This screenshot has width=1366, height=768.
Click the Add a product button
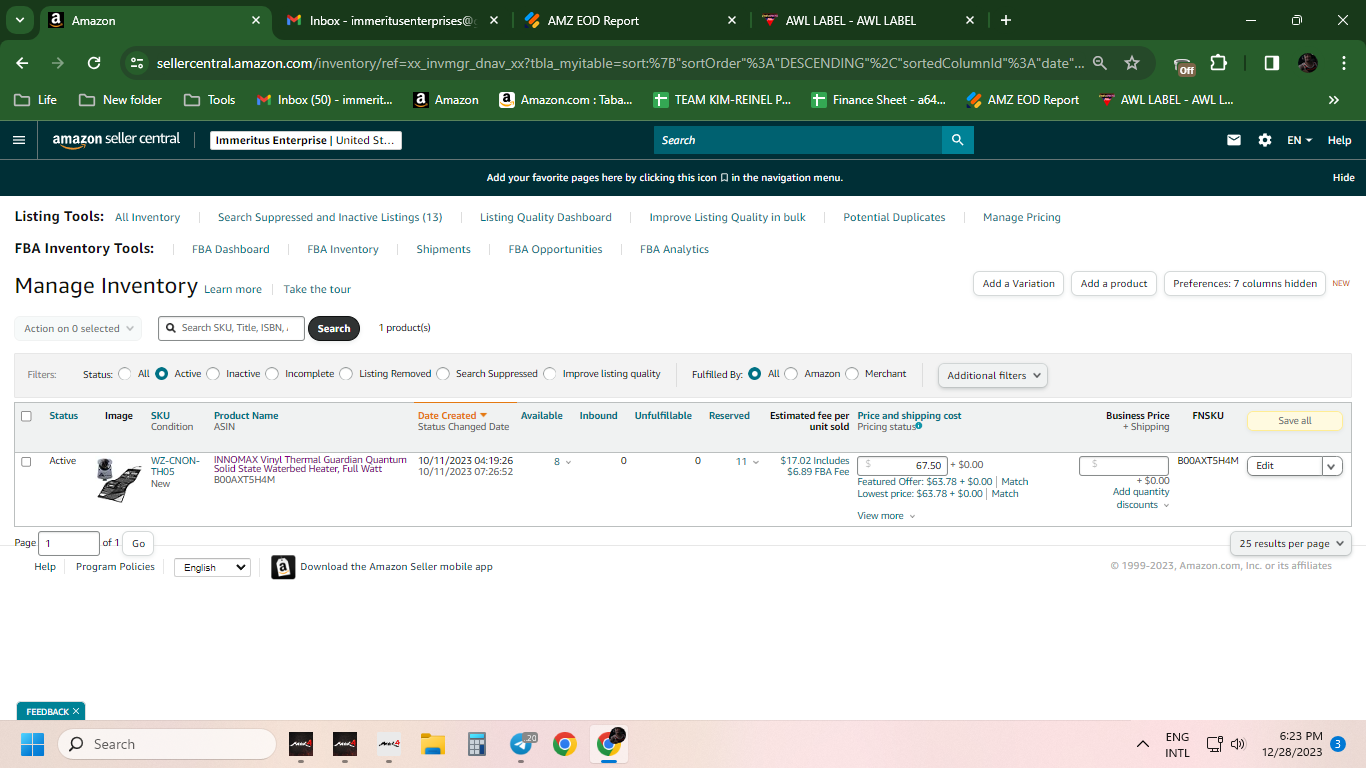(1114, 284)
